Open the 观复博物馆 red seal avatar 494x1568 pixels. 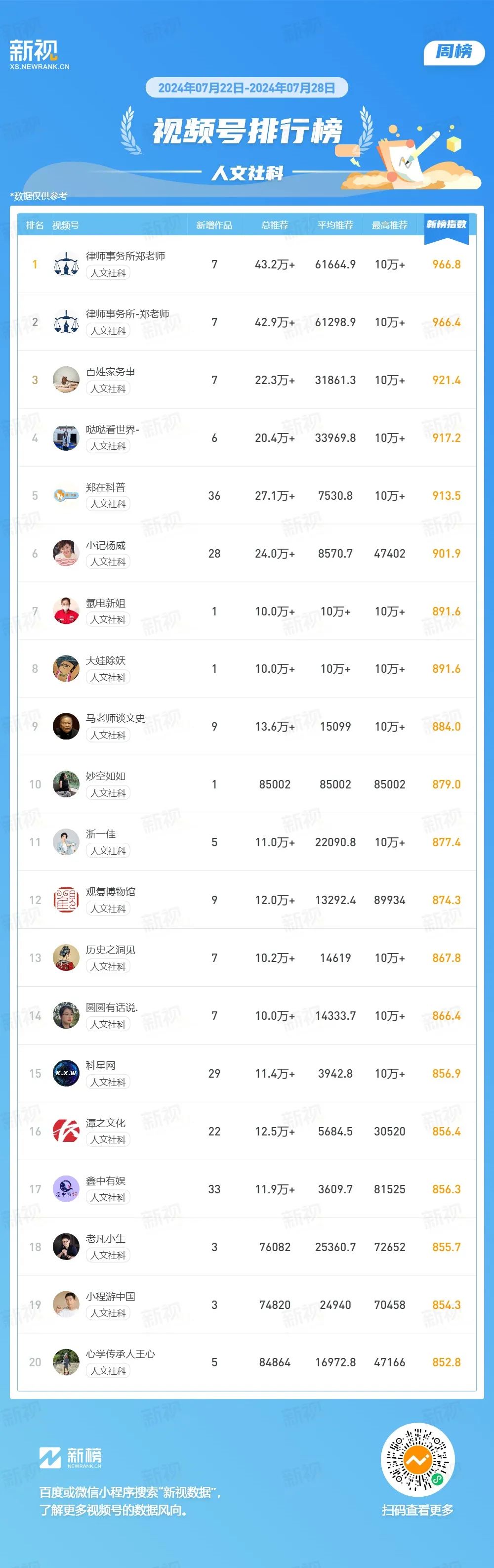pyautogui.click(x=66, y=900)
